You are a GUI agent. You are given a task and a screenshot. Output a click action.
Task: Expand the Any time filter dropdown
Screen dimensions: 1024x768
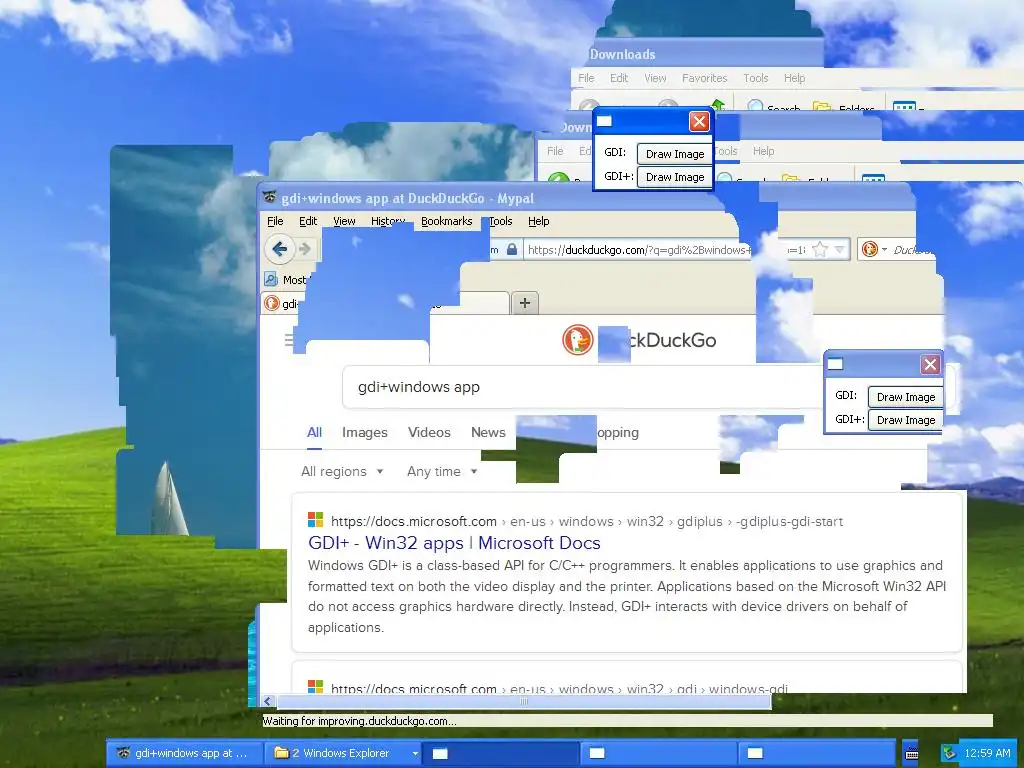441,472
